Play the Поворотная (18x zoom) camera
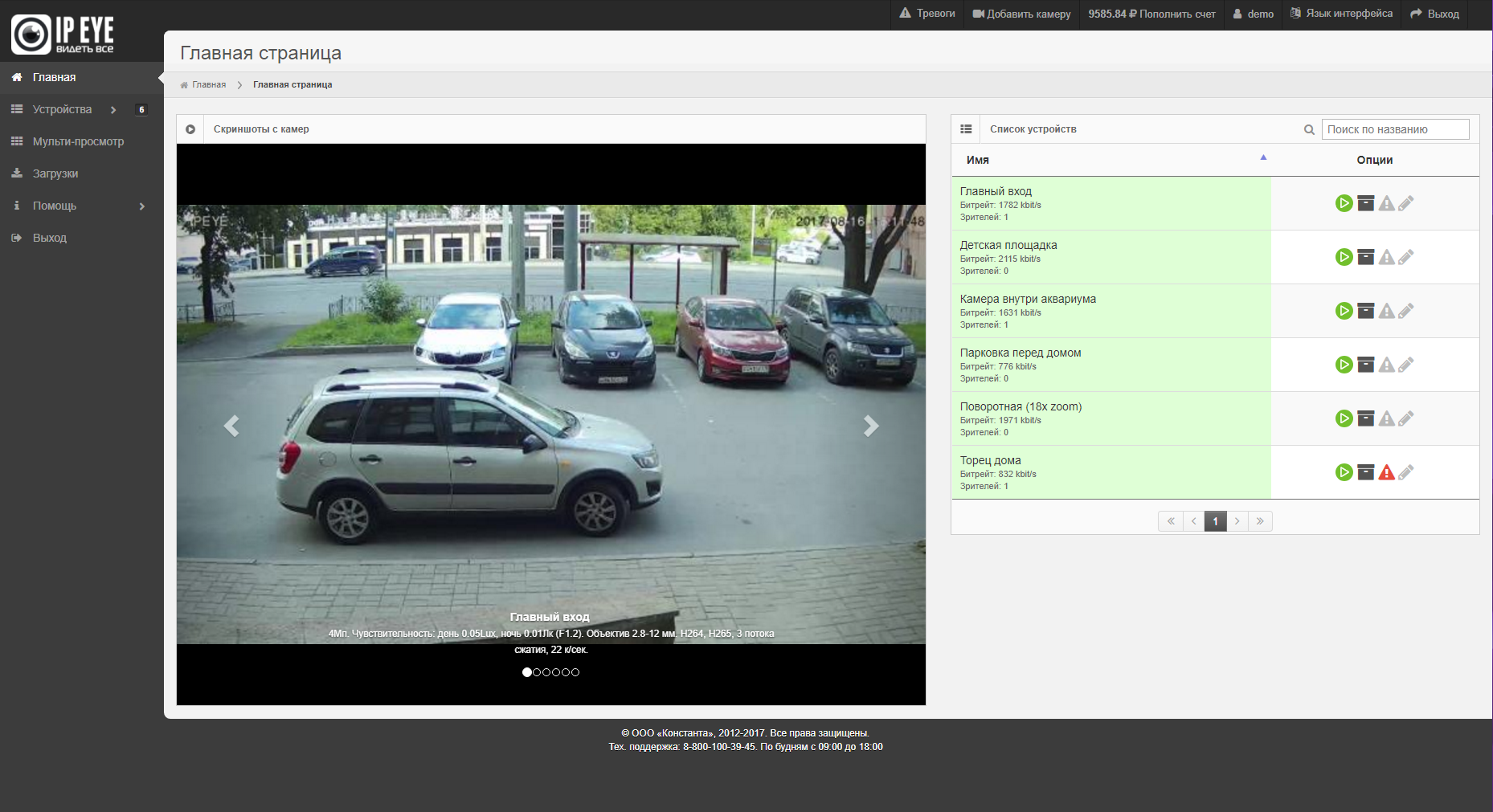 [1344, 418]
